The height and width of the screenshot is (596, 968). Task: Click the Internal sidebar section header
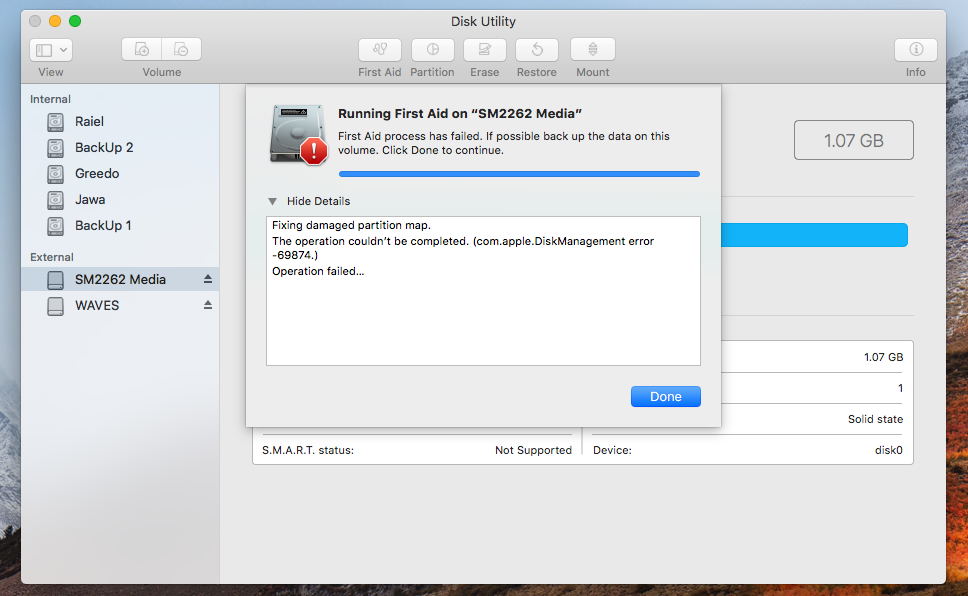coord(50,99)
